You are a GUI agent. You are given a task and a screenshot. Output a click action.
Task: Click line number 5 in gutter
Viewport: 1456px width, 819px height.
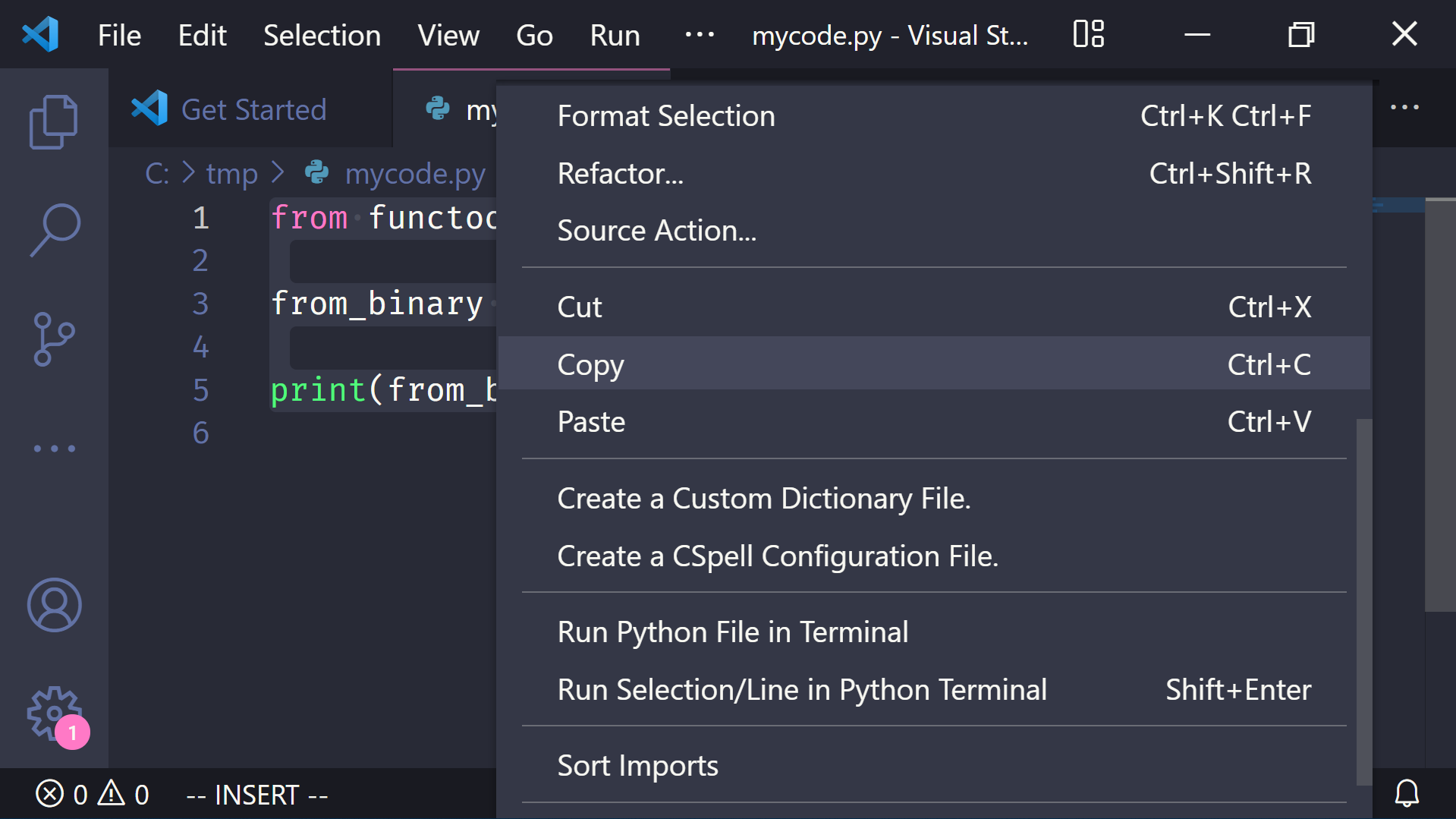pos(200,390)
